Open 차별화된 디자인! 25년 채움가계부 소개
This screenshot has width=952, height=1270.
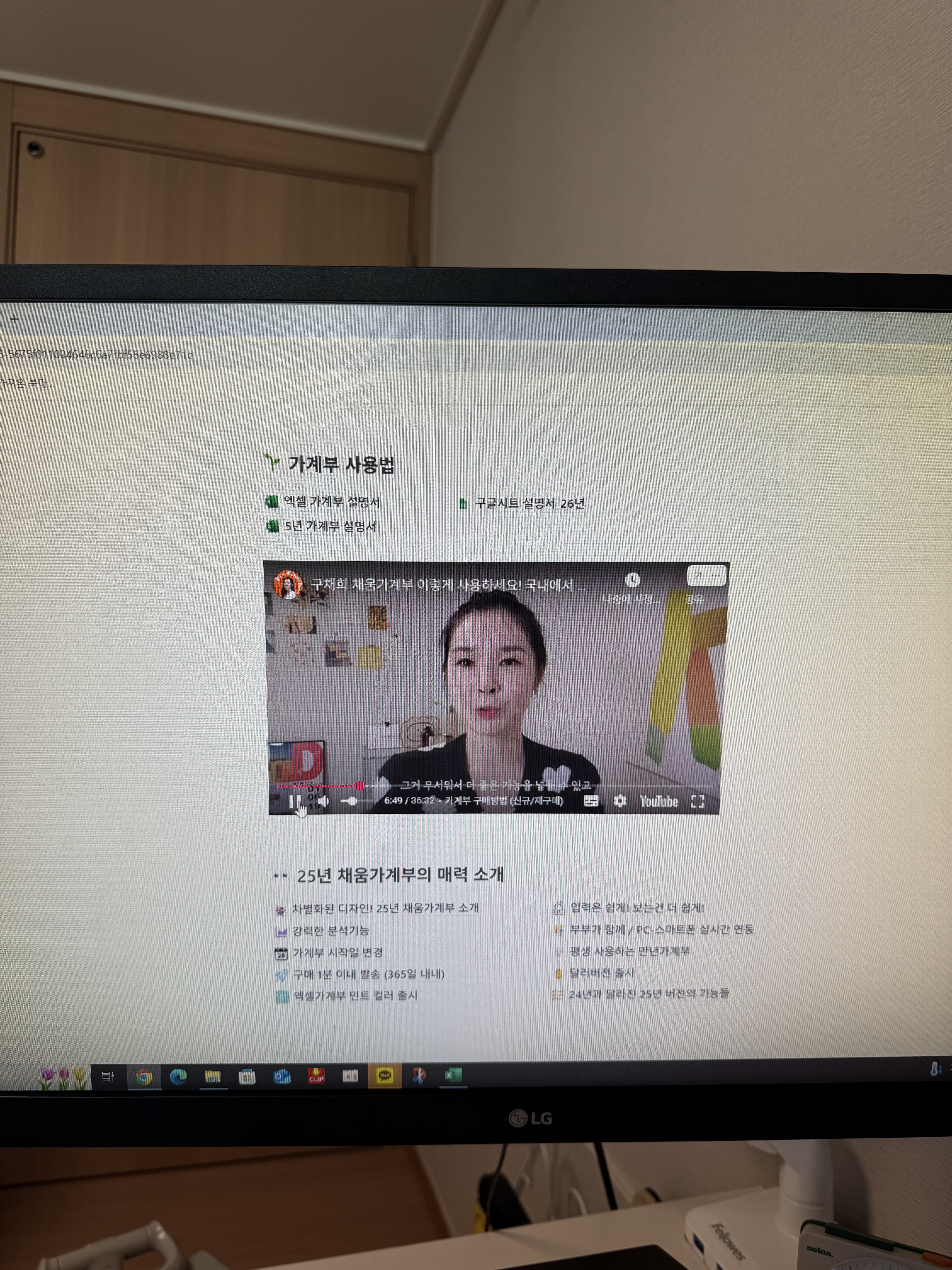pos(385,908)
